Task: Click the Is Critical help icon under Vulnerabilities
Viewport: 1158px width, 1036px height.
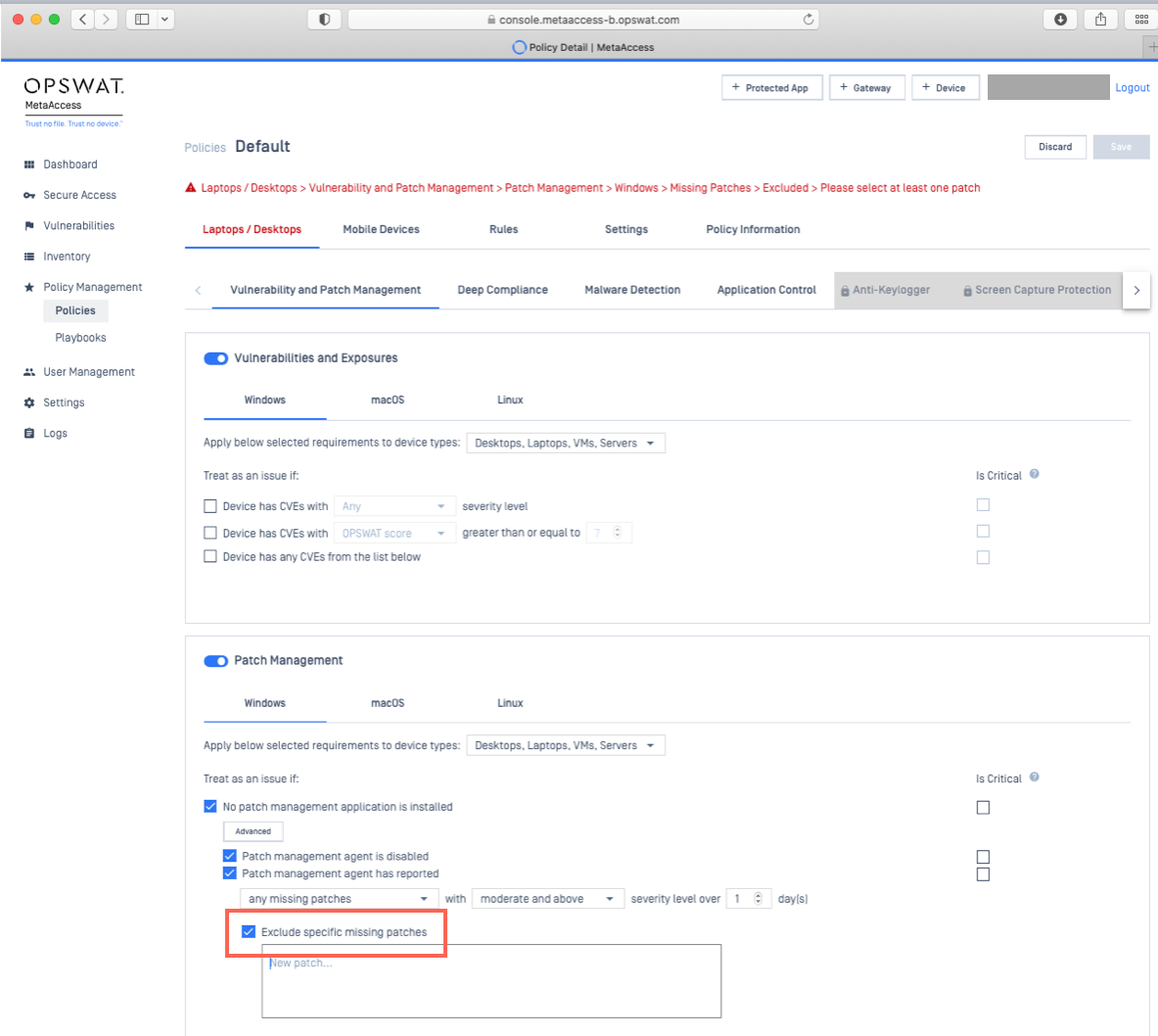Action: [x=1034, y=474]
